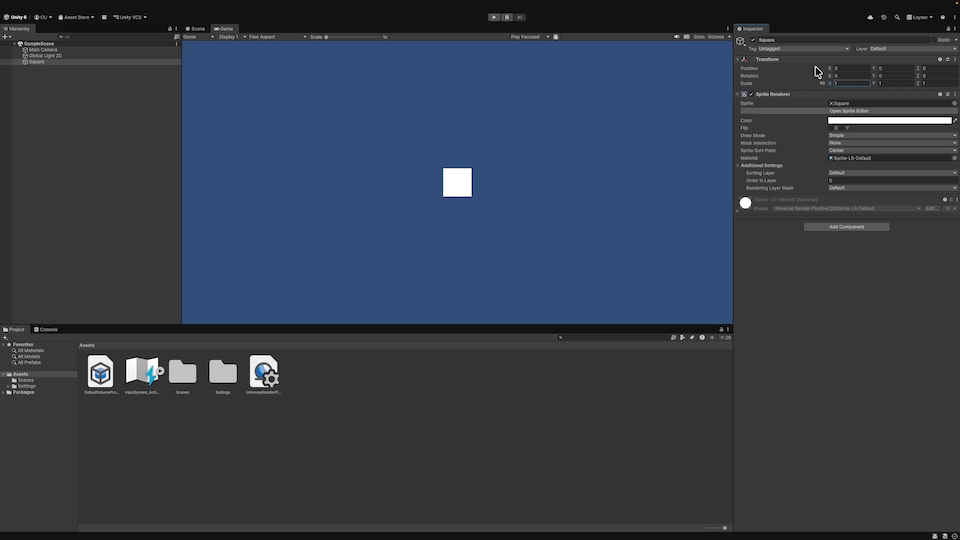This screenshot has height=540, width=960.
Task: Open the Play Focused dropdown
Action: pos(530,37)
